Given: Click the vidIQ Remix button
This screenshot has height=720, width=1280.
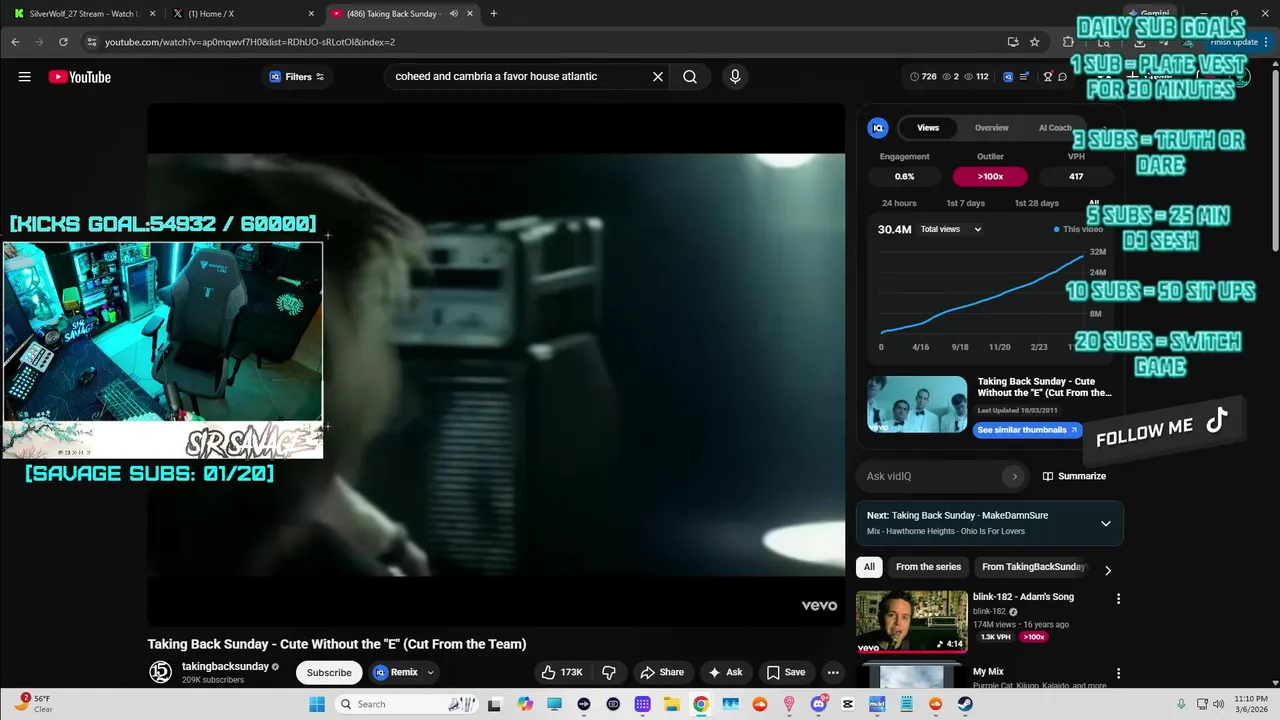Looking at the screenshot, I should pyautogui.click(x=396, y=672).
